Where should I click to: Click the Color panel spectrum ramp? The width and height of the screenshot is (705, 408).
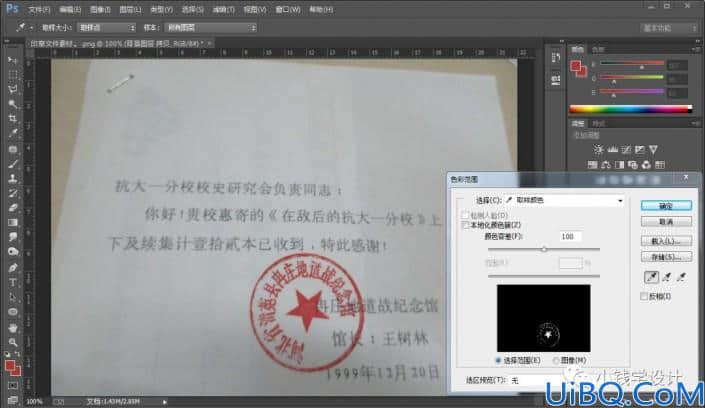tap(630, 109)
